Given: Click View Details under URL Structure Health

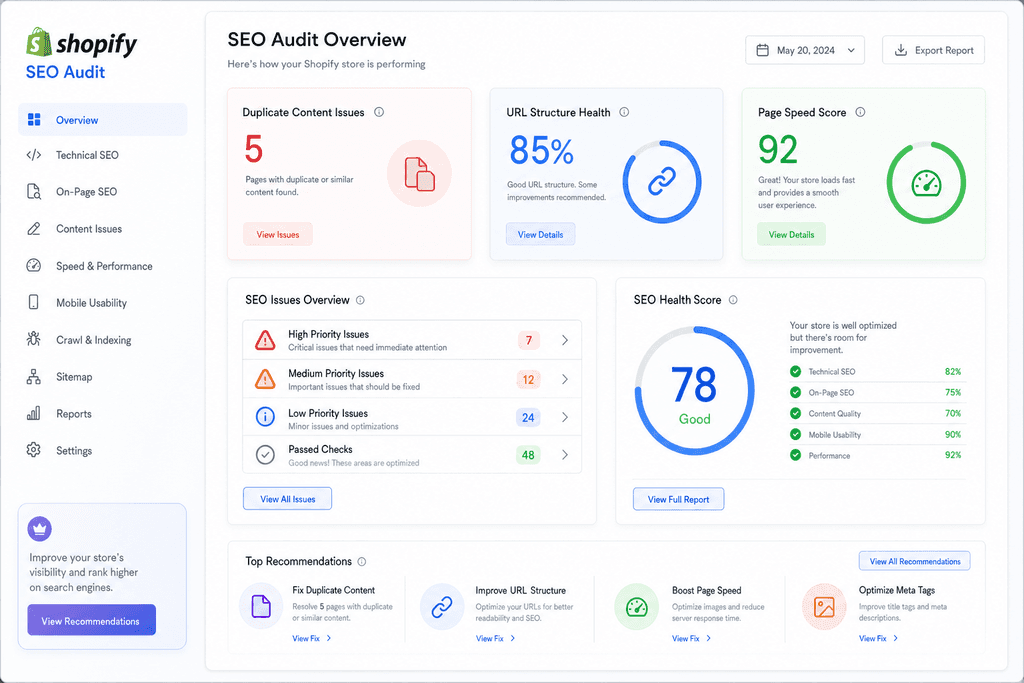Looking at the screenshot, I should click(x=540, y=234).
